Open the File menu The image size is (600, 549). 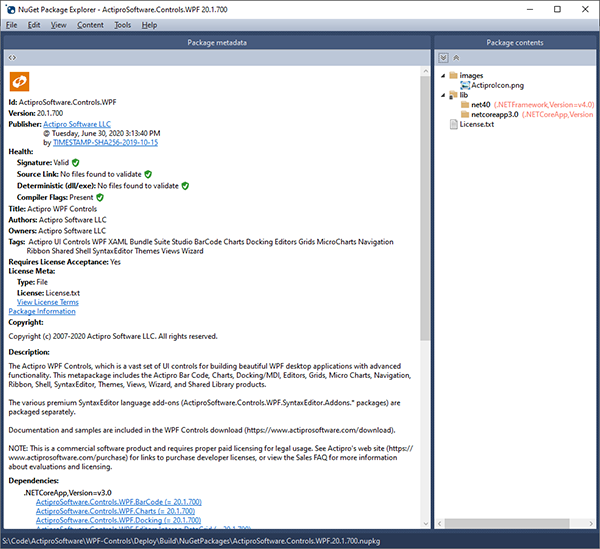tap(11, 25)
